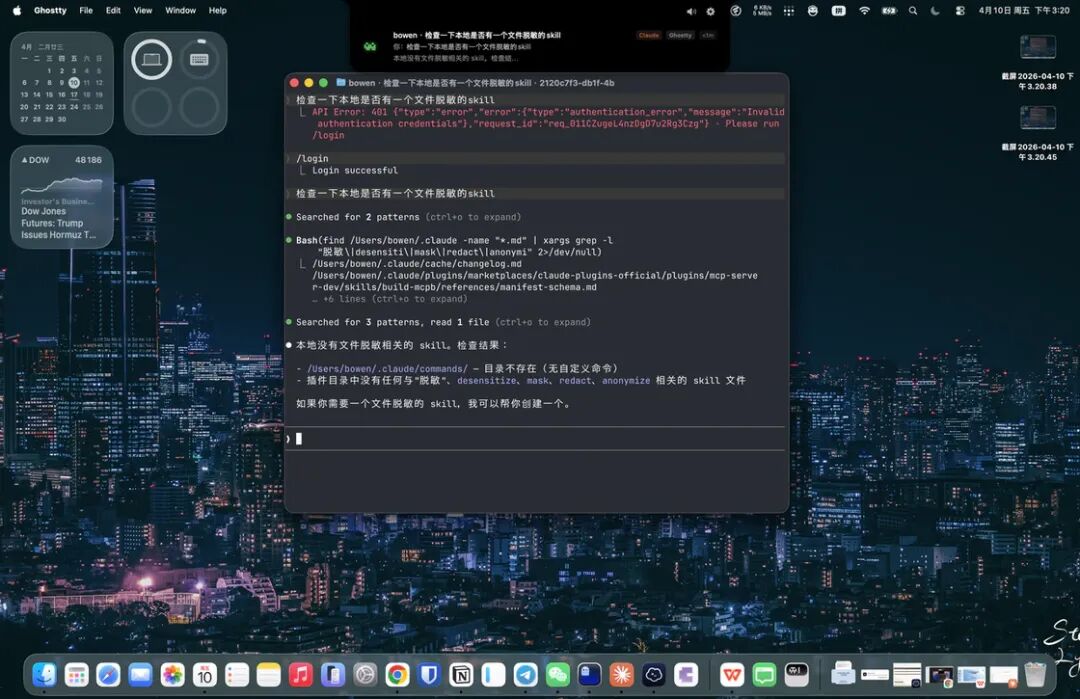Open the Trash in the Dock
Screen dimensions: 1080x699
[x=1035, y=675]
